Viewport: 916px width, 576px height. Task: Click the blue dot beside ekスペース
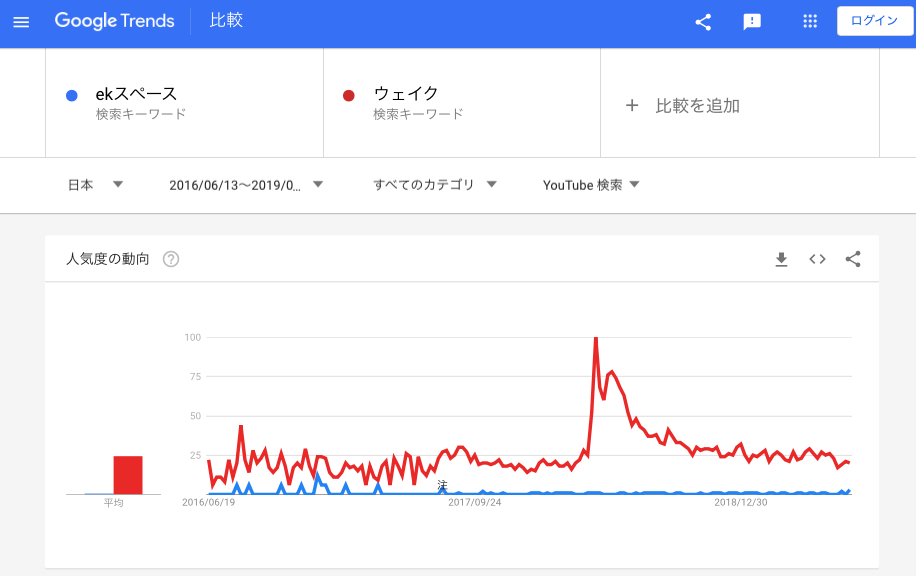point(72,96)
